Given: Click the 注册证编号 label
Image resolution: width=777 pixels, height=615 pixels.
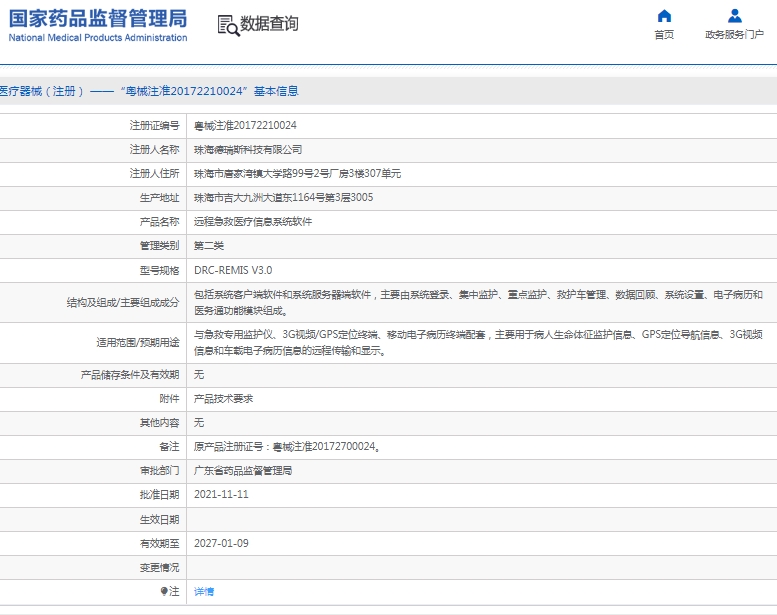Looking at the screenshot, I should [155, 125].
